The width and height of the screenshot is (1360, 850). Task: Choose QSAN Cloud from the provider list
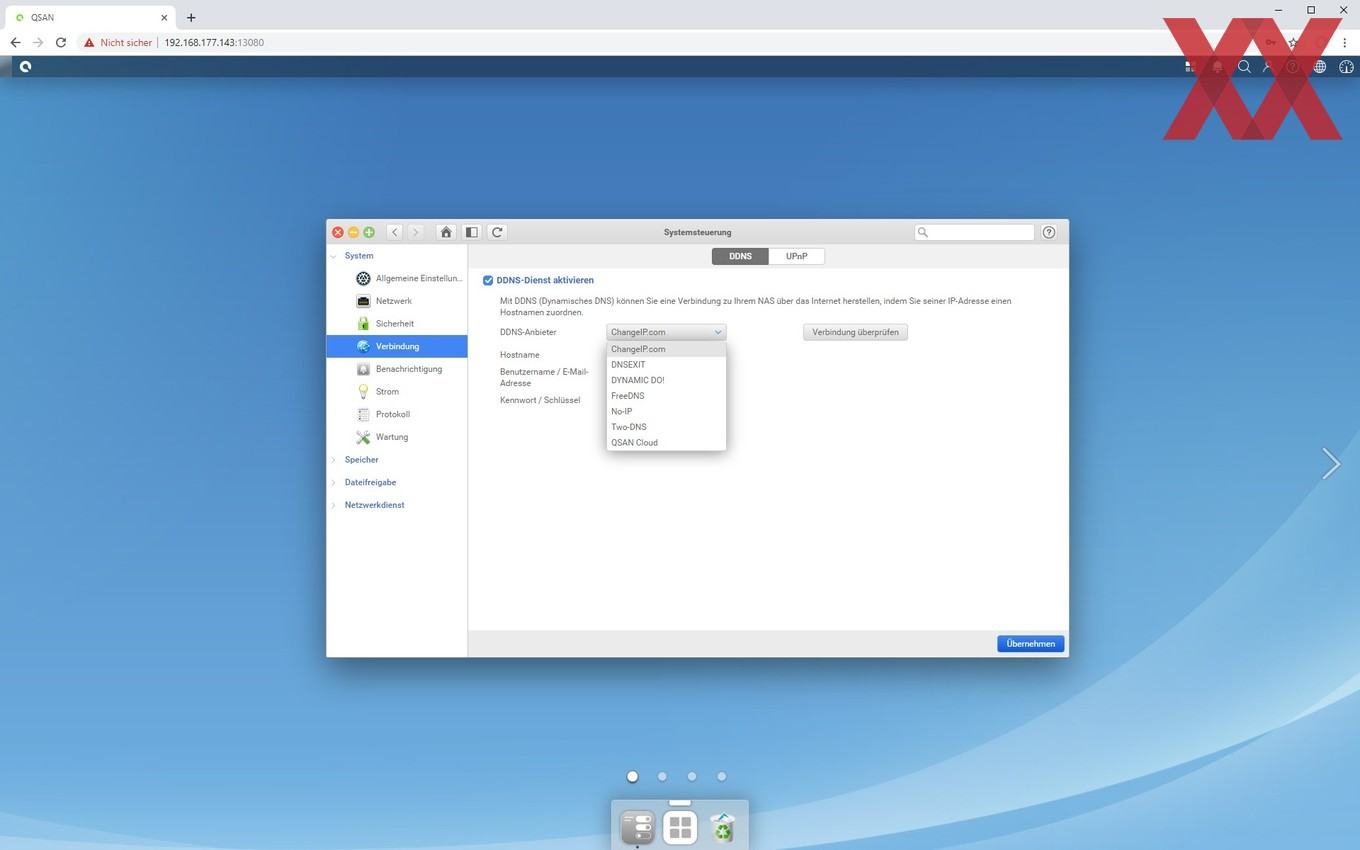pos(666,442)
